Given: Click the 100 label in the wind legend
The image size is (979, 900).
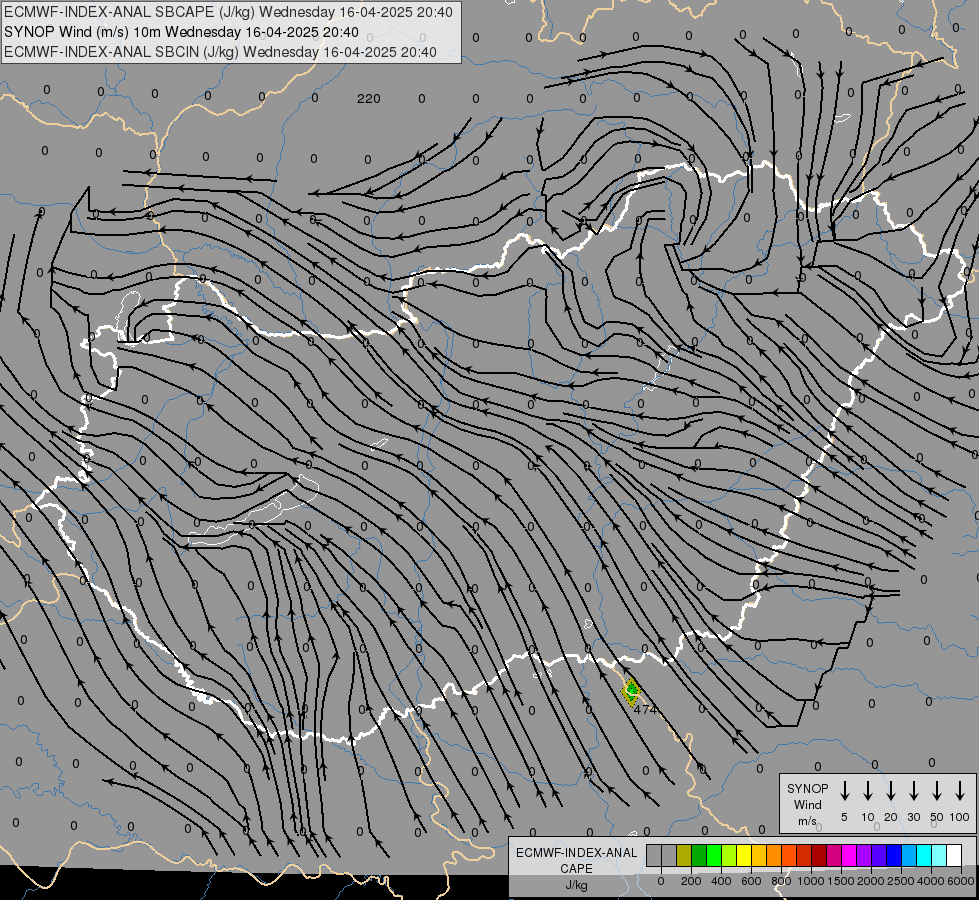Looking at the screenshot, I should coord(960,817).
